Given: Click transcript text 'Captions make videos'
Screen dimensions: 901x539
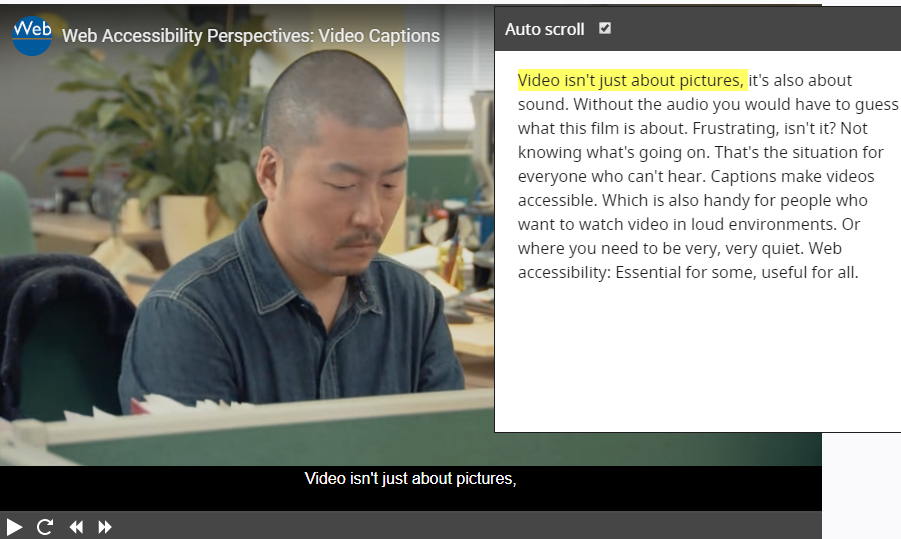Looking at the screenshot, I should [792, 176].
